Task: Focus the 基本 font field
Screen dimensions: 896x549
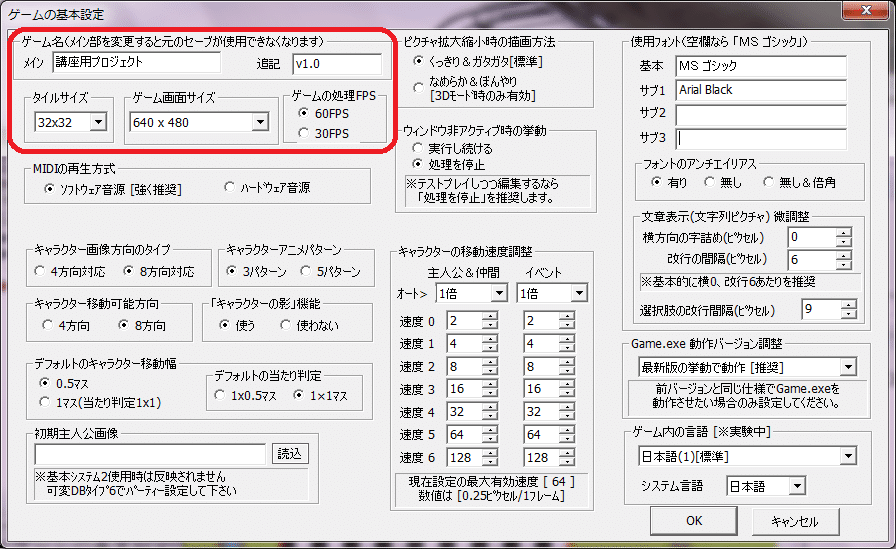Action: point(761,66)
